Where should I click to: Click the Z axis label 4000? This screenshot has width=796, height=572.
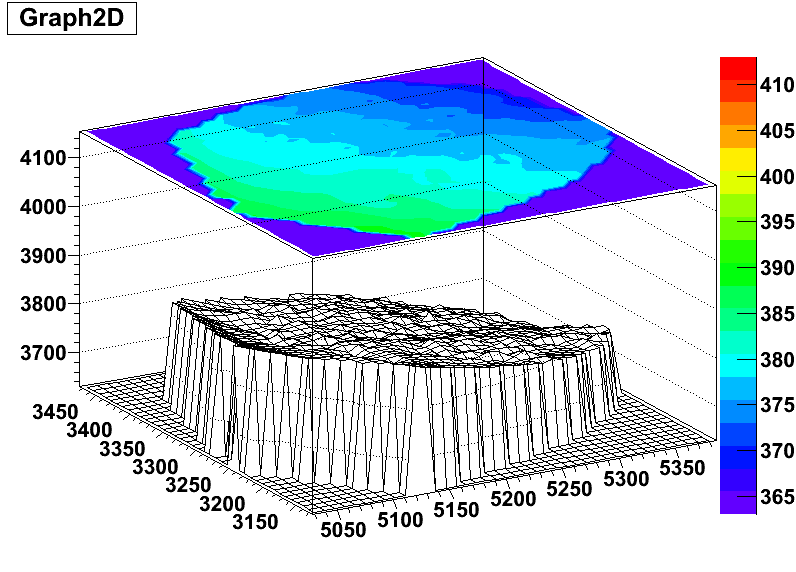click(x=43, y=207)
